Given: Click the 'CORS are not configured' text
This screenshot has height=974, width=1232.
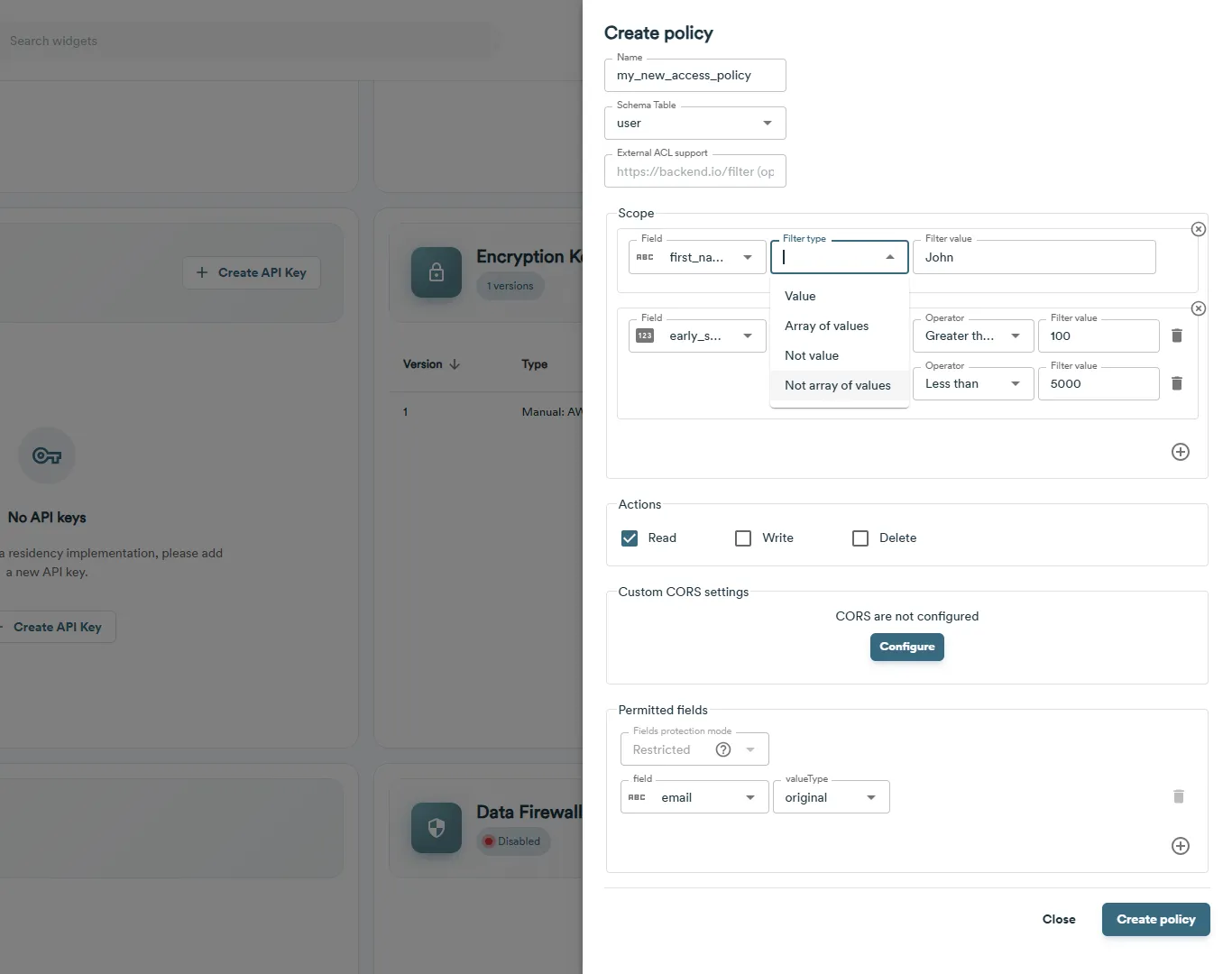Looking at the screenshot, I should tap(907, 616).
